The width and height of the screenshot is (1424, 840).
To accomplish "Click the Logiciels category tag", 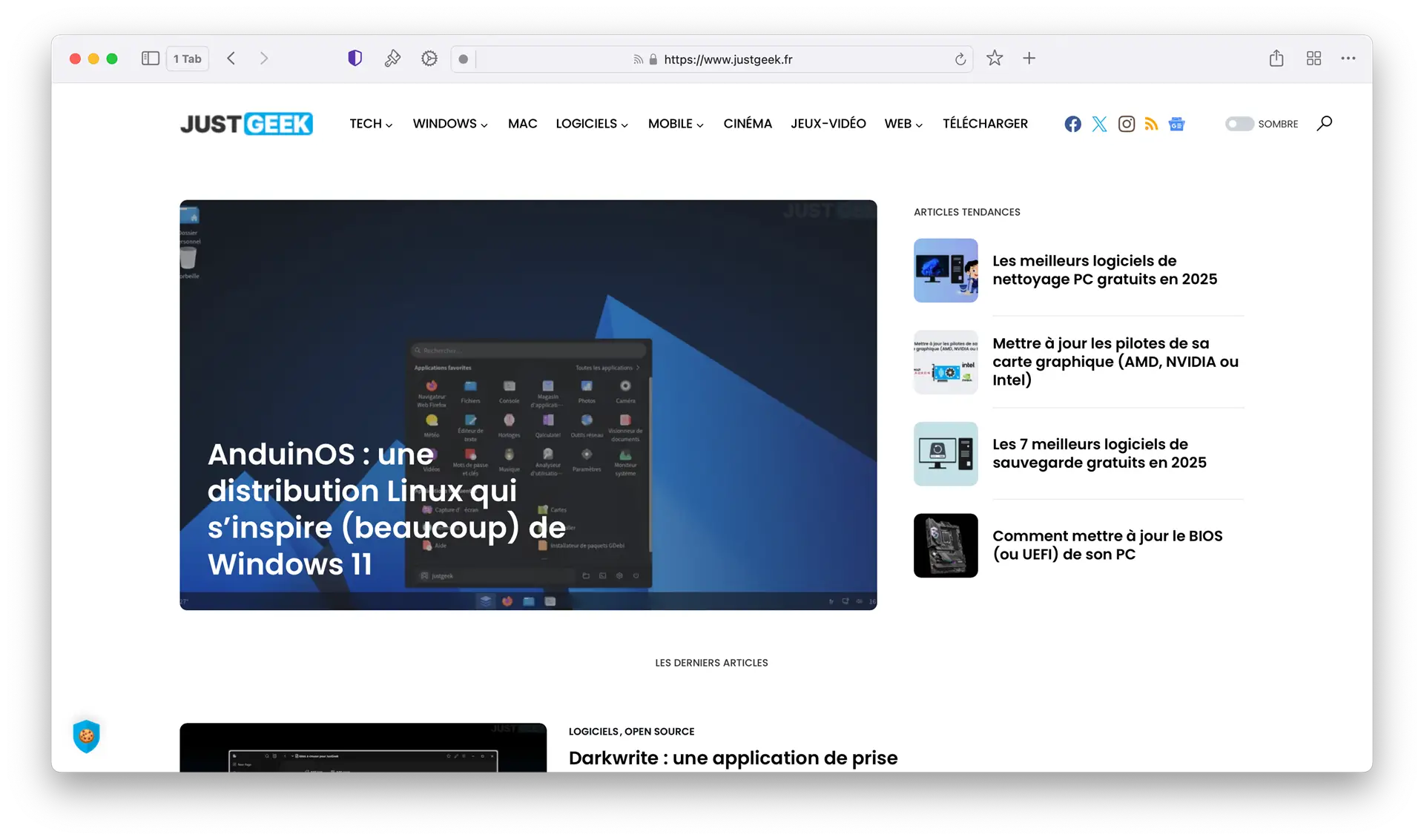I will [x=593, y=731].
